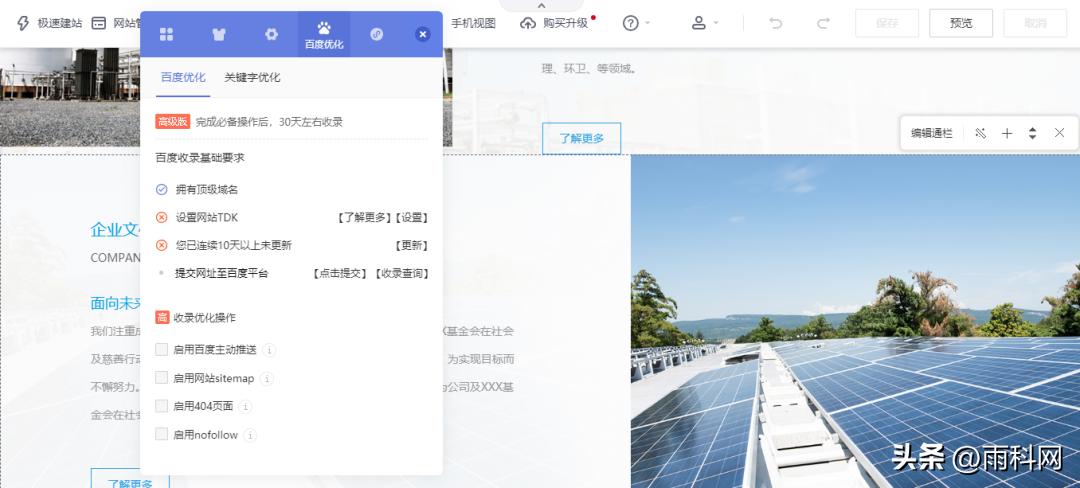Open the gear settings icon in panel header

271,34
